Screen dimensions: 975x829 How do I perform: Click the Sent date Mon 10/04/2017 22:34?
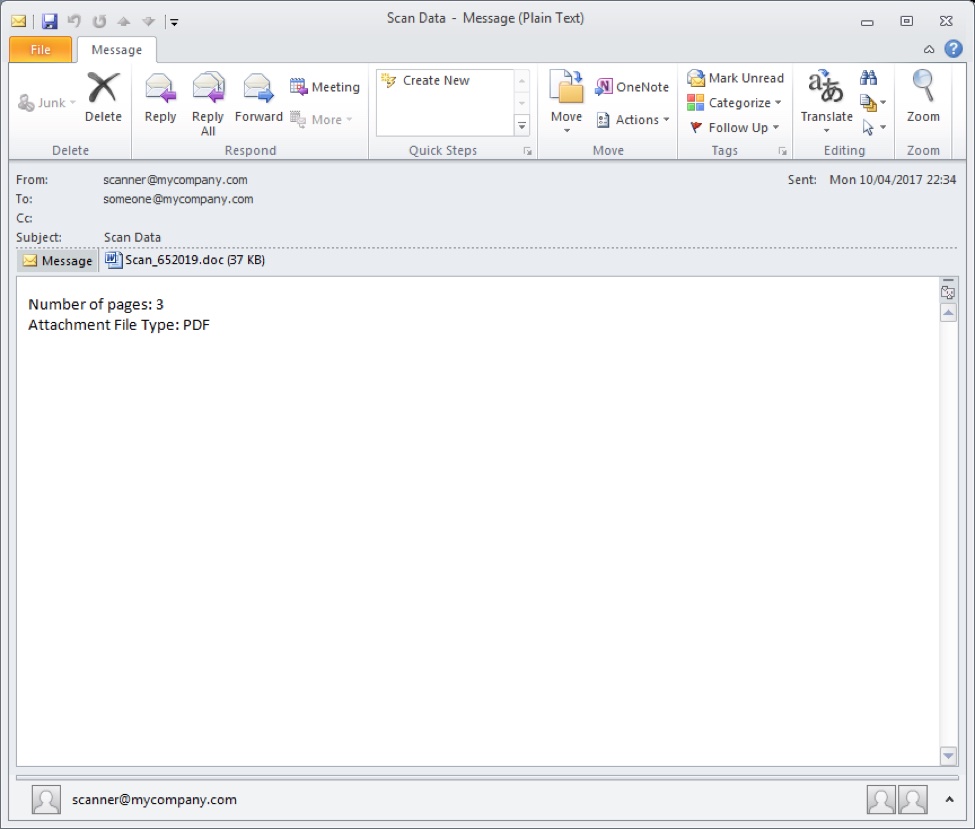[x=892, y=180]
